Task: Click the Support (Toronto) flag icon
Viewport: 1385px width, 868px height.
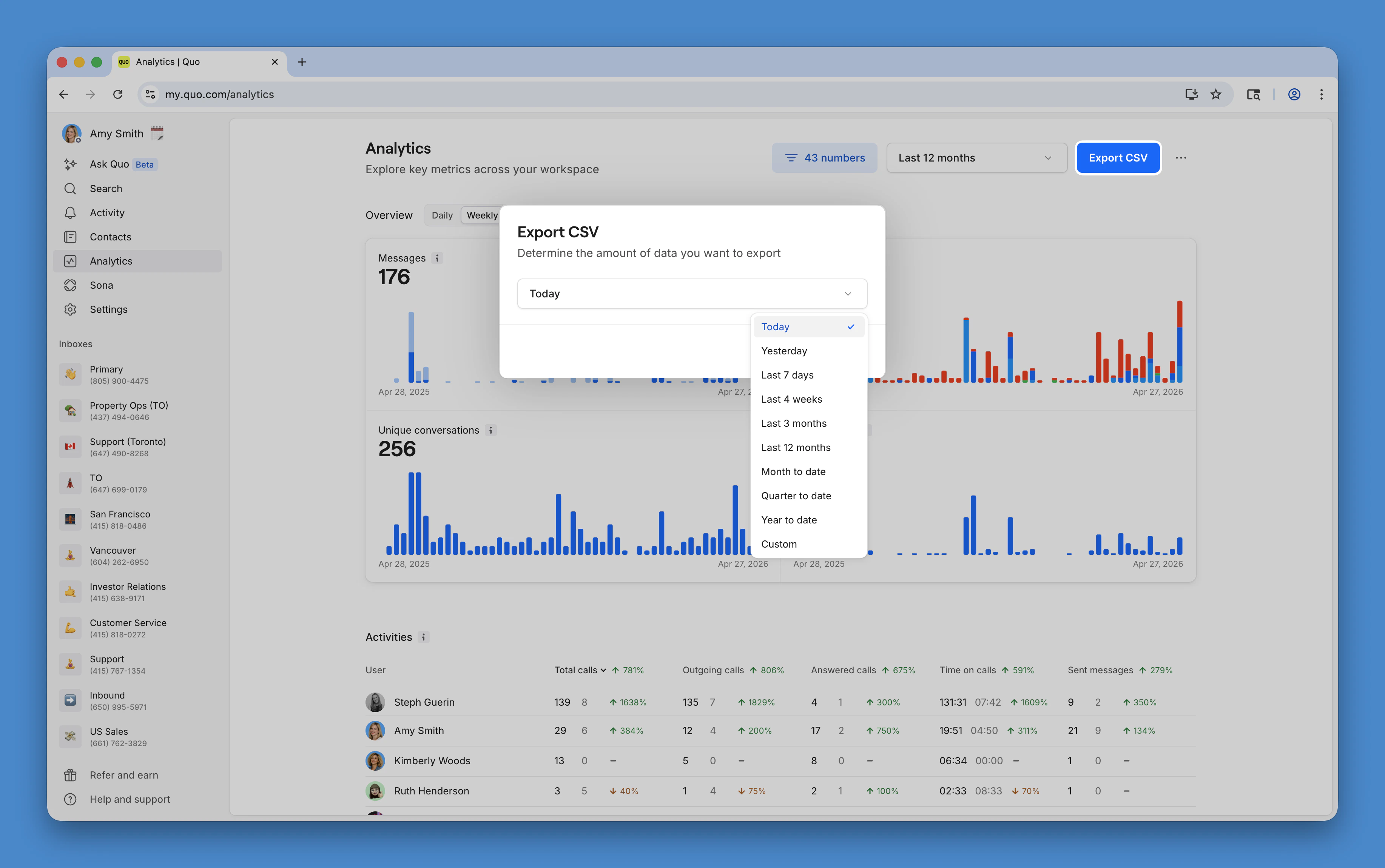Action: (x=70, y=446)
